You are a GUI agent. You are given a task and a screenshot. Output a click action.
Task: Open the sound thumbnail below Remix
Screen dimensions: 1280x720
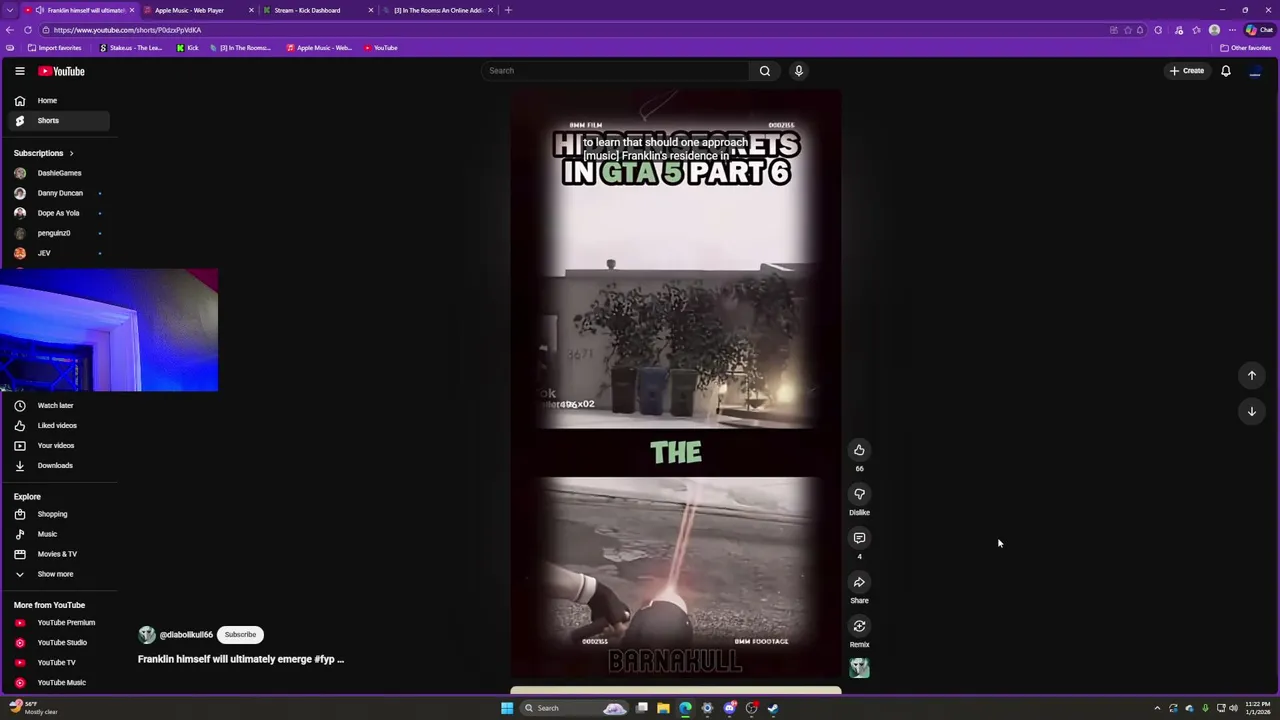tap(859, 668)
